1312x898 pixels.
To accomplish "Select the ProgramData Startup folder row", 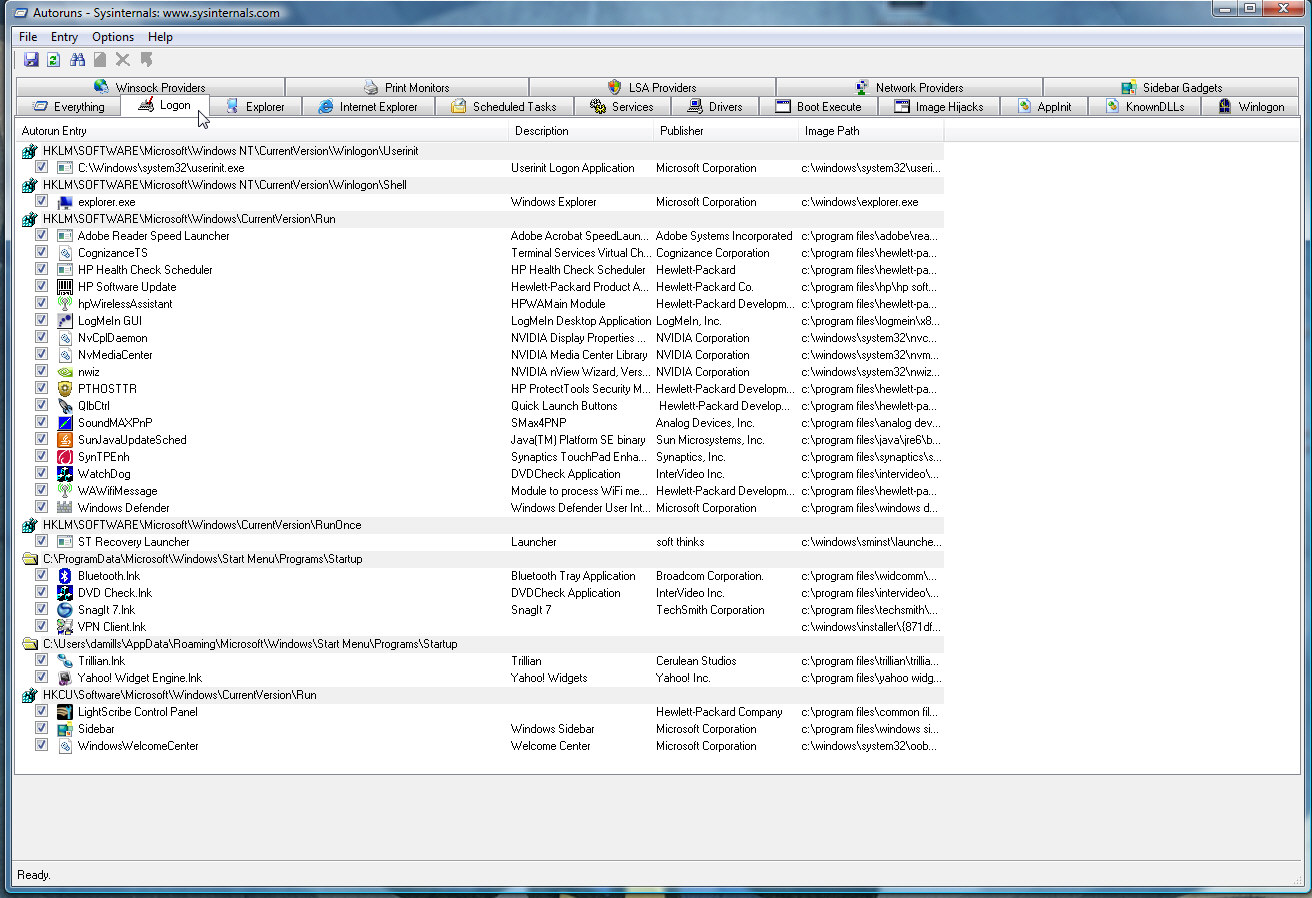I will tap(480, 559).
